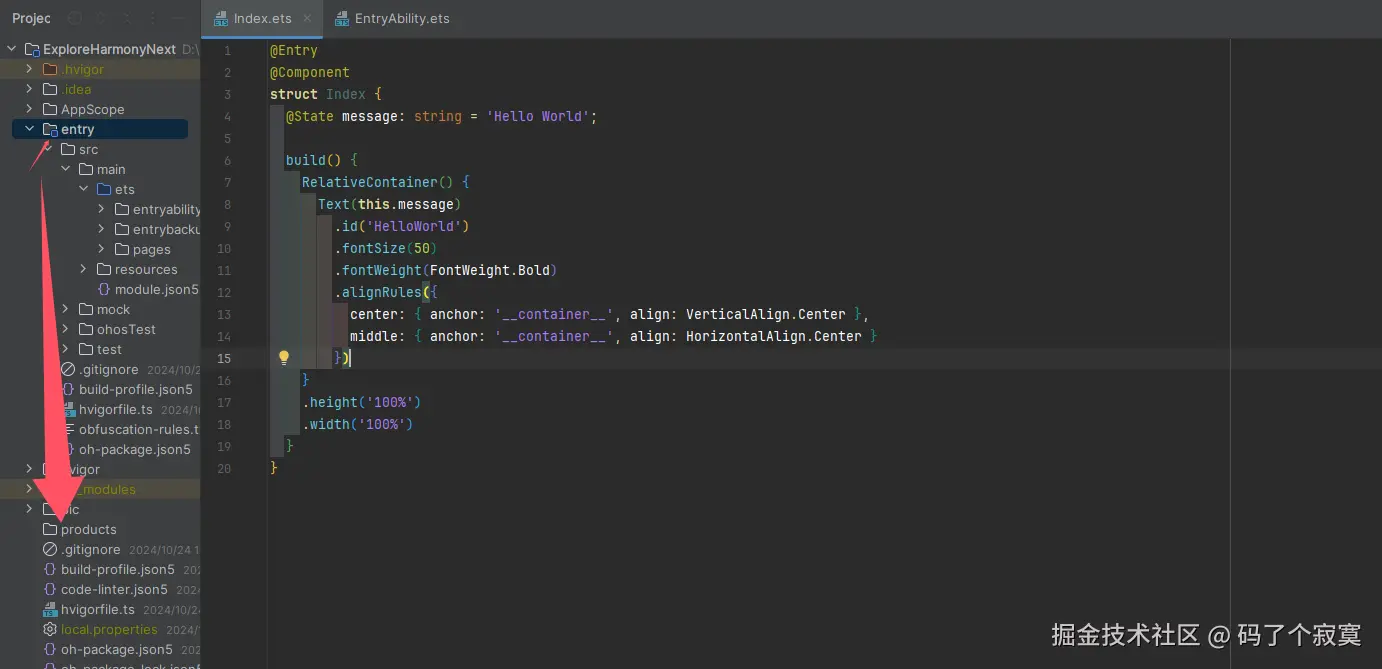1382x669 pixels.
Task: Click the intention lightbulb icon on line 15
Action: 283,358
